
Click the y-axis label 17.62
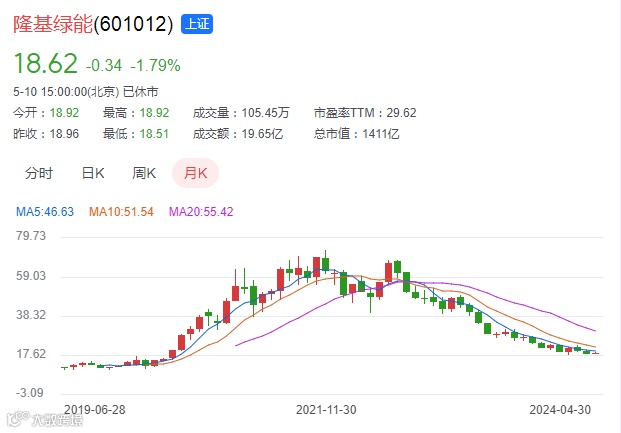point(31,354)
